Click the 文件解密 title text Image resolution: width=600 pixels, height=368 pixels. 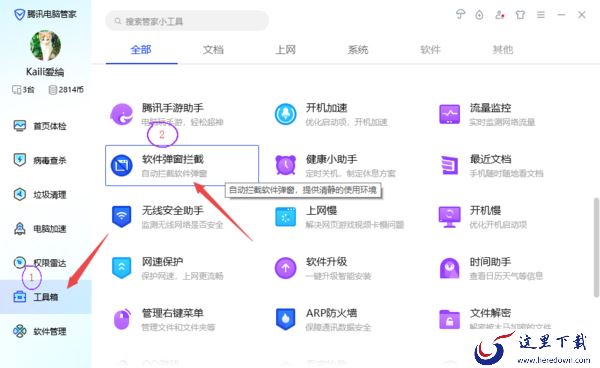tap(490, 313)
